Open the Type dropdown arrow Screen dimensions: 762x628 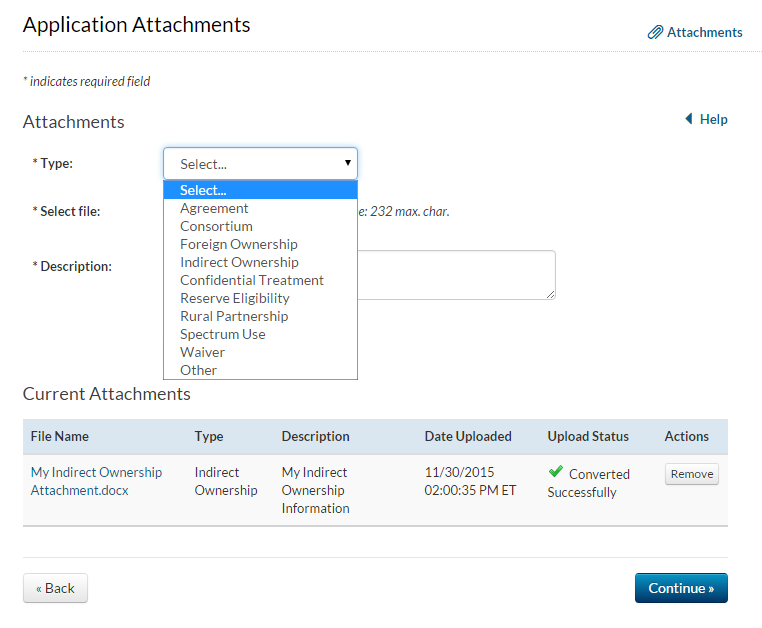click(x=347, y=163)
